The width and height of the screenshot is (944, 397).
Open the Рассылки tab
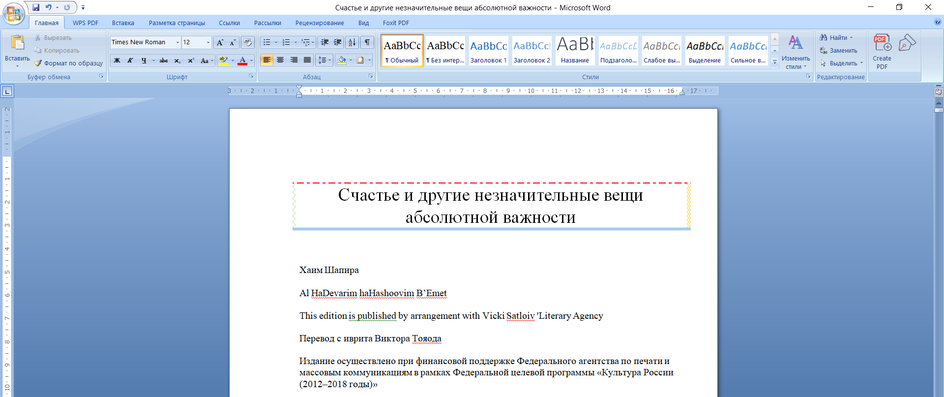click(267, 23)
